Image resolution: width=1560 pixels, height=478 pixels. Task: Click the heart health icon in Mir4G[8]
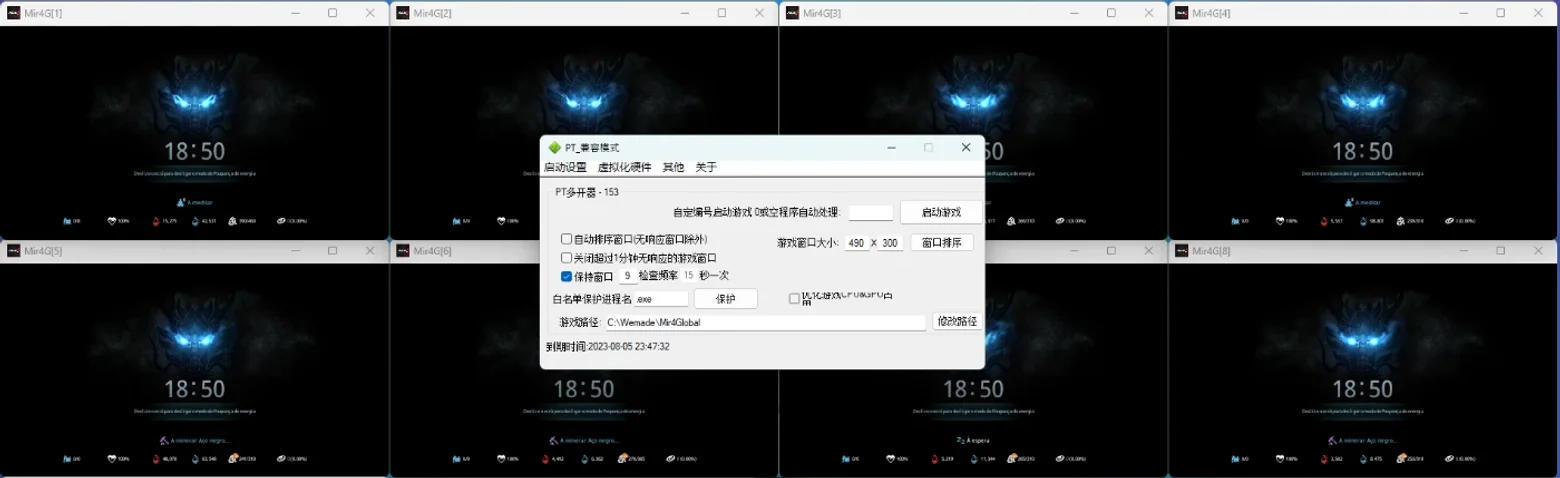click(x=1279, y=459)
